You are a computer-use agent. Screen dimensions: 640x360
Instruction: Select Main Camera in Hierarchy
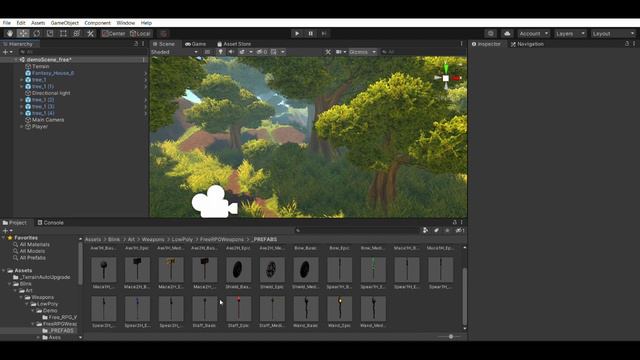tap(48, 120)
